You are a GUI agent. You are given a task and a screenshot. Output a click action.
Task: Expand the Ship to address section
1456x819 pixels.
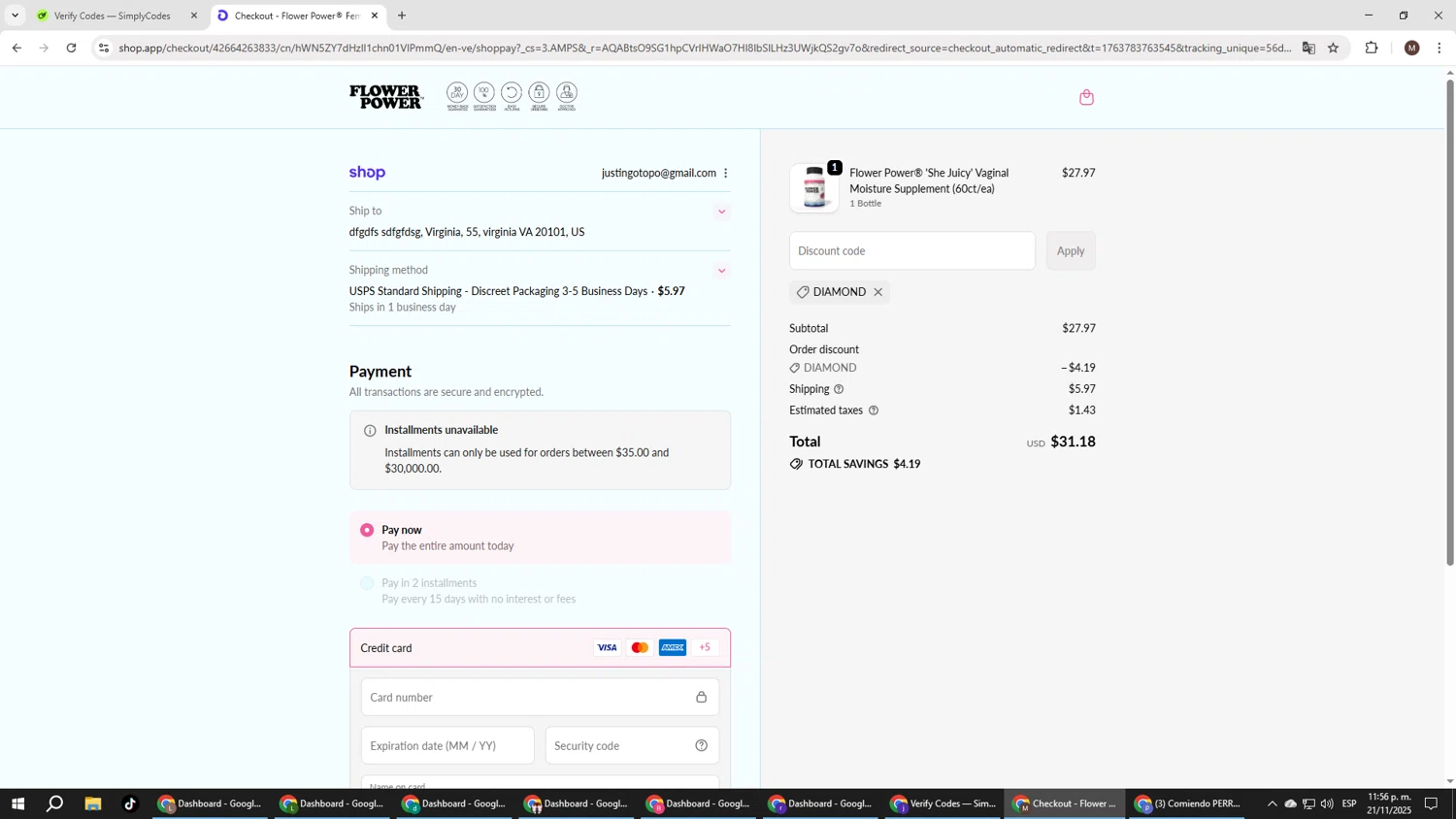721,212
